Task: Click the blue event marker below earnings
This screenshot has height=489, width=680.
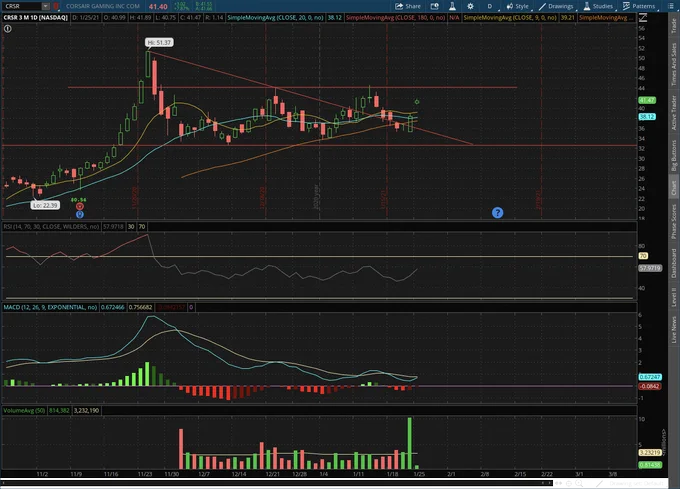Action: tap(80, 214)
